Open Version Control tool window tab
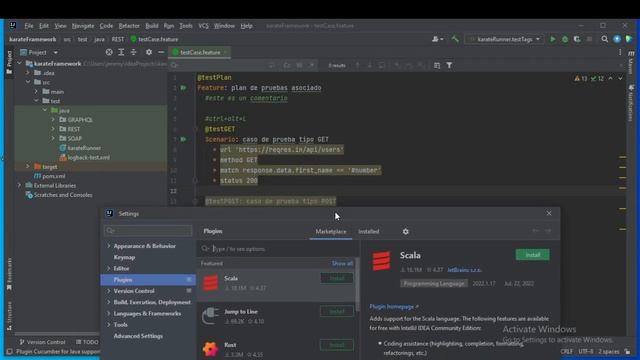This screenshot has width=640, height=360. [x=42, y=342]
